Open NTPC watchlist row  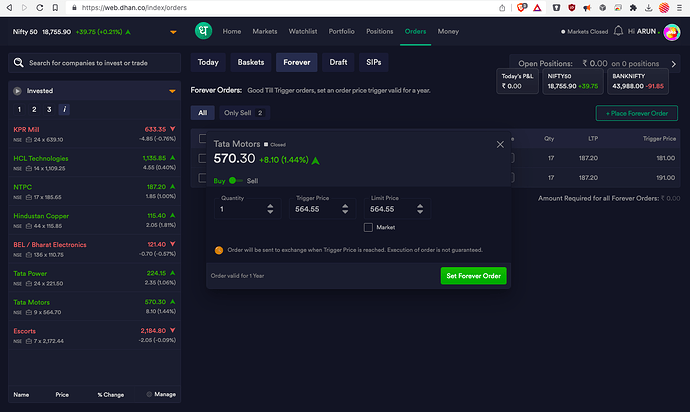click(x=95, y=191)
